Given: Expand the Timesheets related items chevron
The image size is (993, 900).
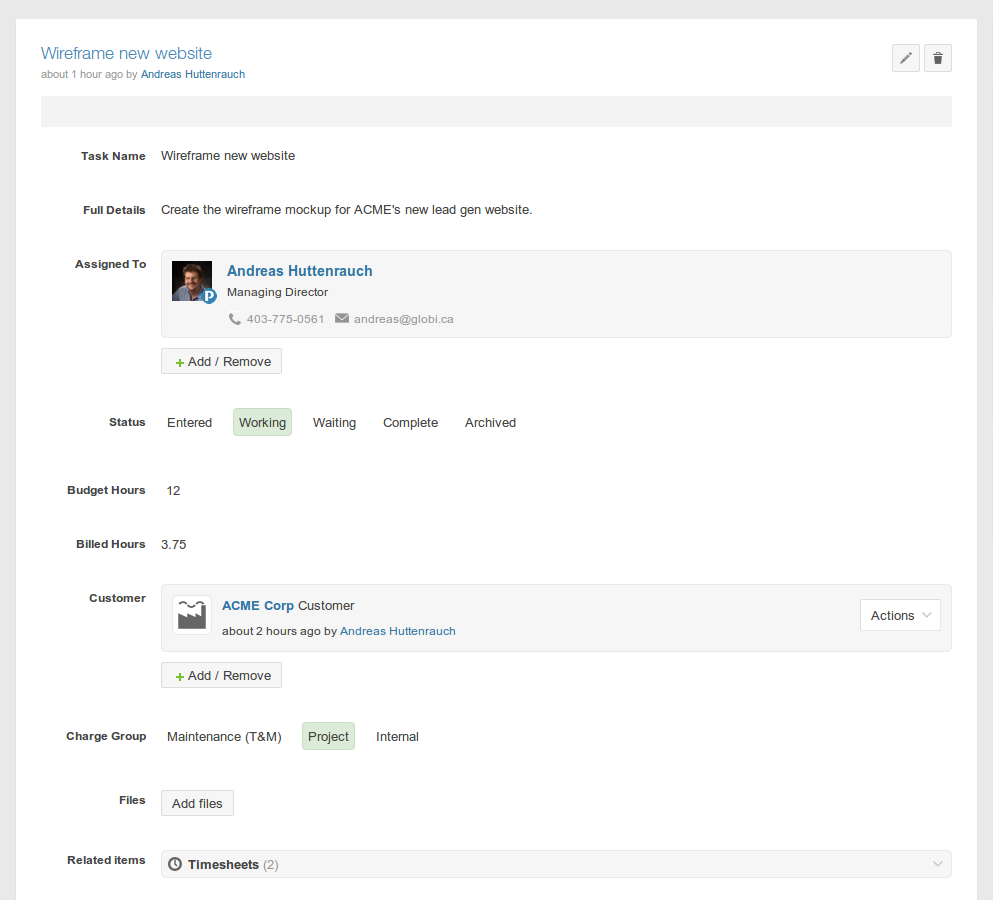Looking at the screenshot, I should 937,864.
